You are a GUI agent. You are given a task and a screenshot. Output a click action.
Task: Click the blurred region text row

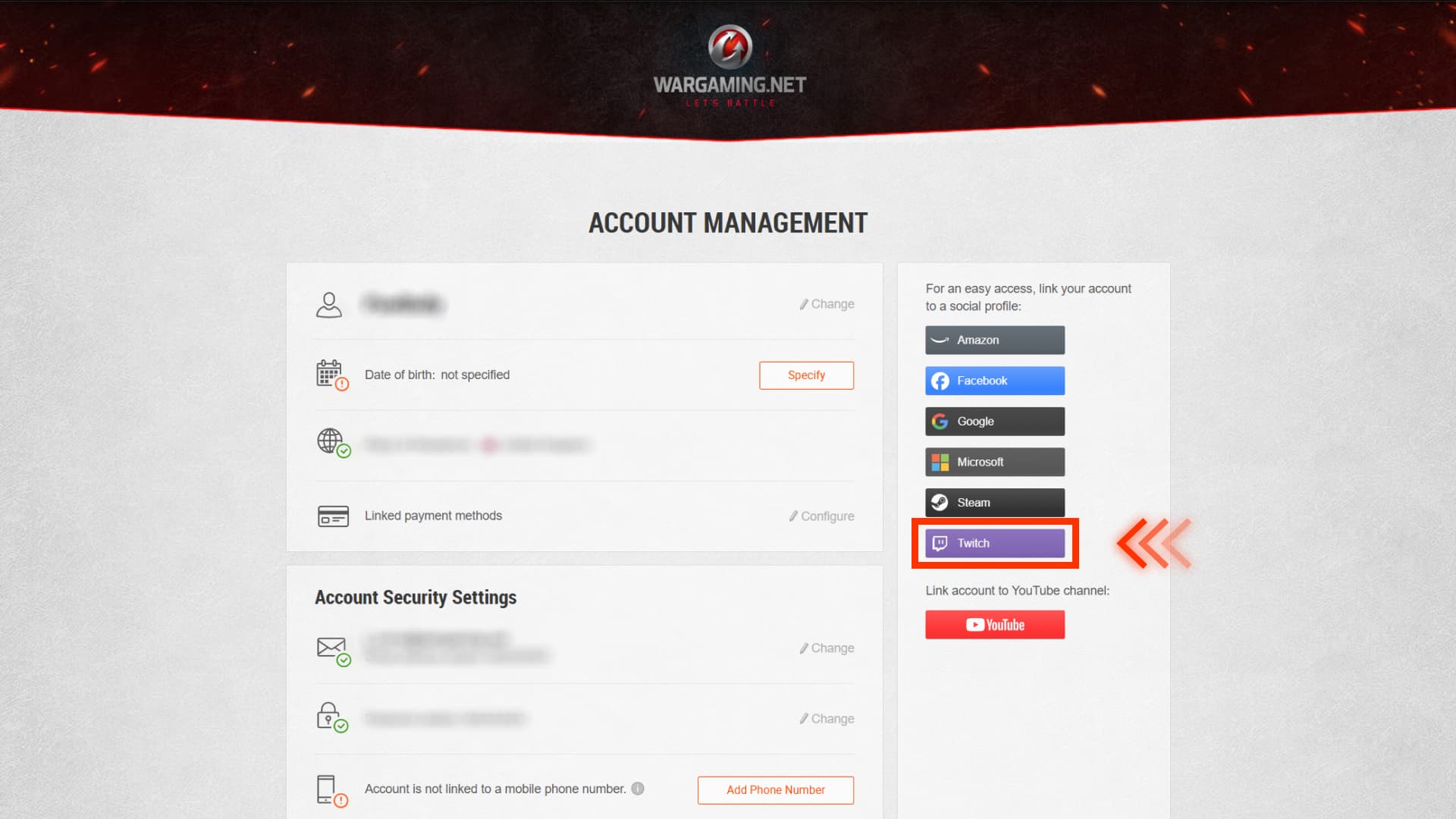tap(478, 445)
